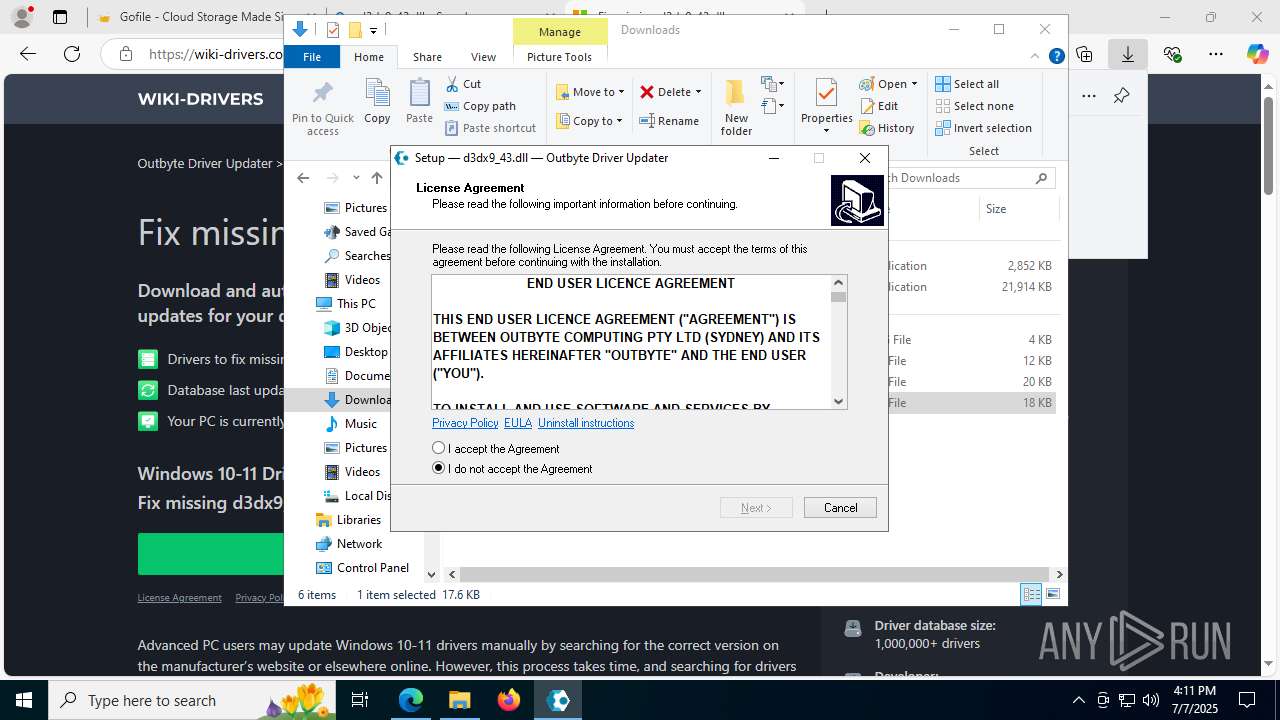Open Control Panel in navigation pane
The image size is (1280, 720).
(363, 568)
